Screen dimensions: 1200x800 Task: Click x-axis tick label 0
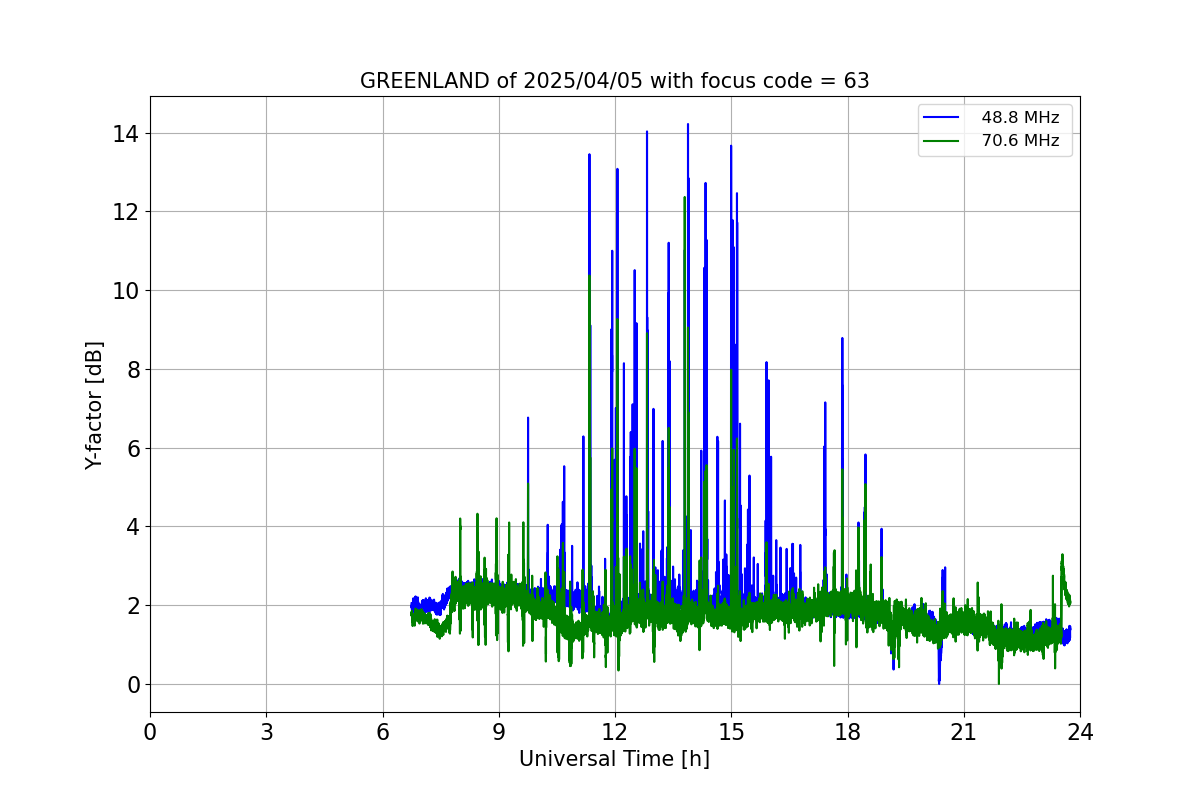(150, 732)
